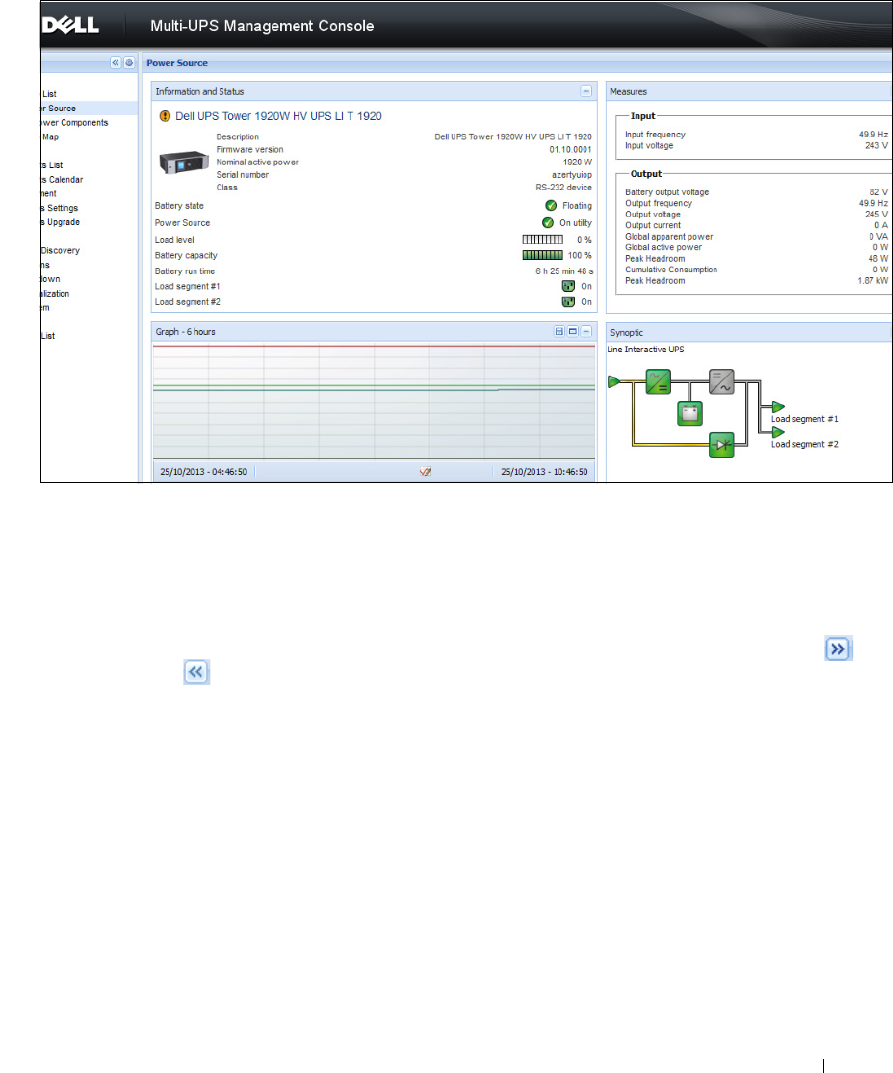Click the grey DC/AC inverter block in the Synoptic
This screenshot has width=893, height=1073.
pos(721,382)
